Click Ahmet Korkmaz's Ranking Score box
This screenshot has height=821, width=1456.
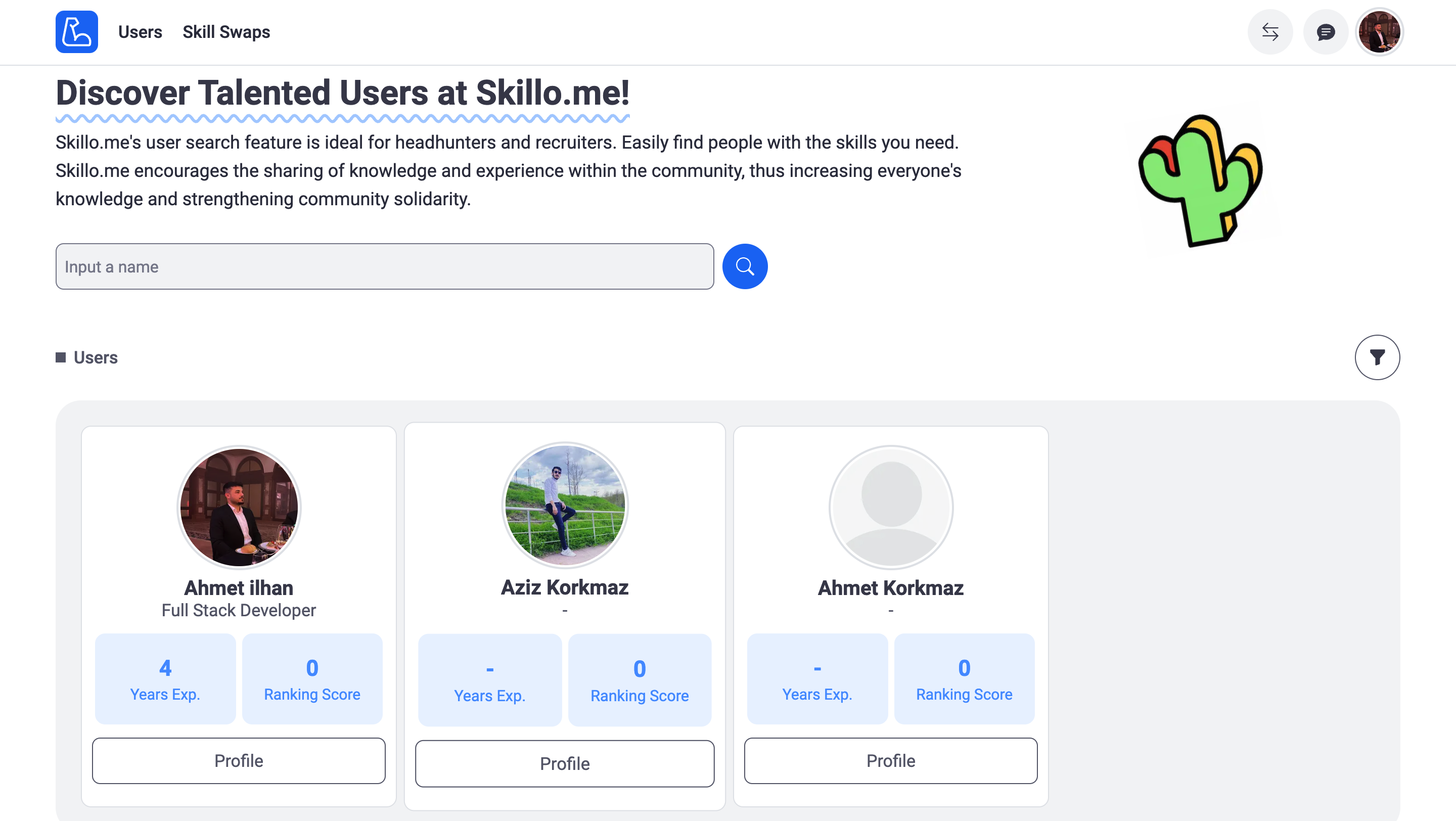[964, 678]
